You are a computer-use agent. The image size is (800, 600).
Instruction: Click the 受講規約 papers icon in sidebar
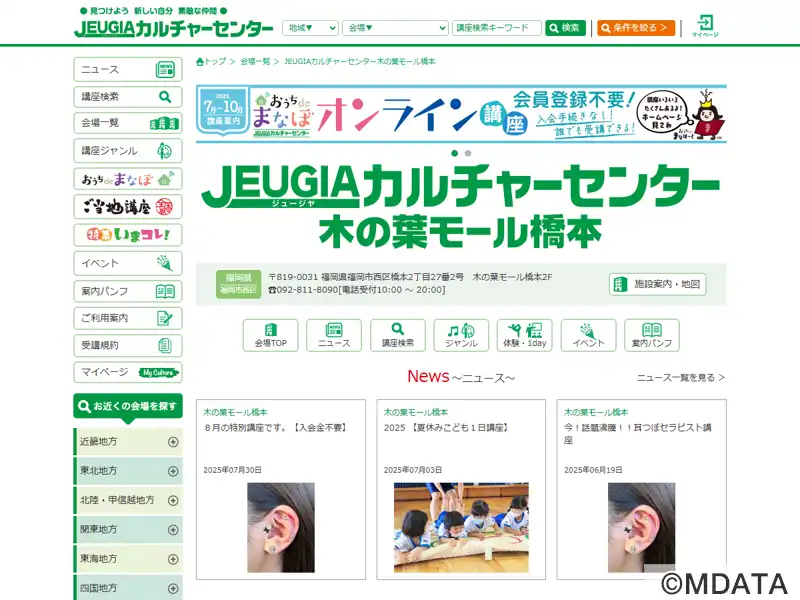(165, 345)
